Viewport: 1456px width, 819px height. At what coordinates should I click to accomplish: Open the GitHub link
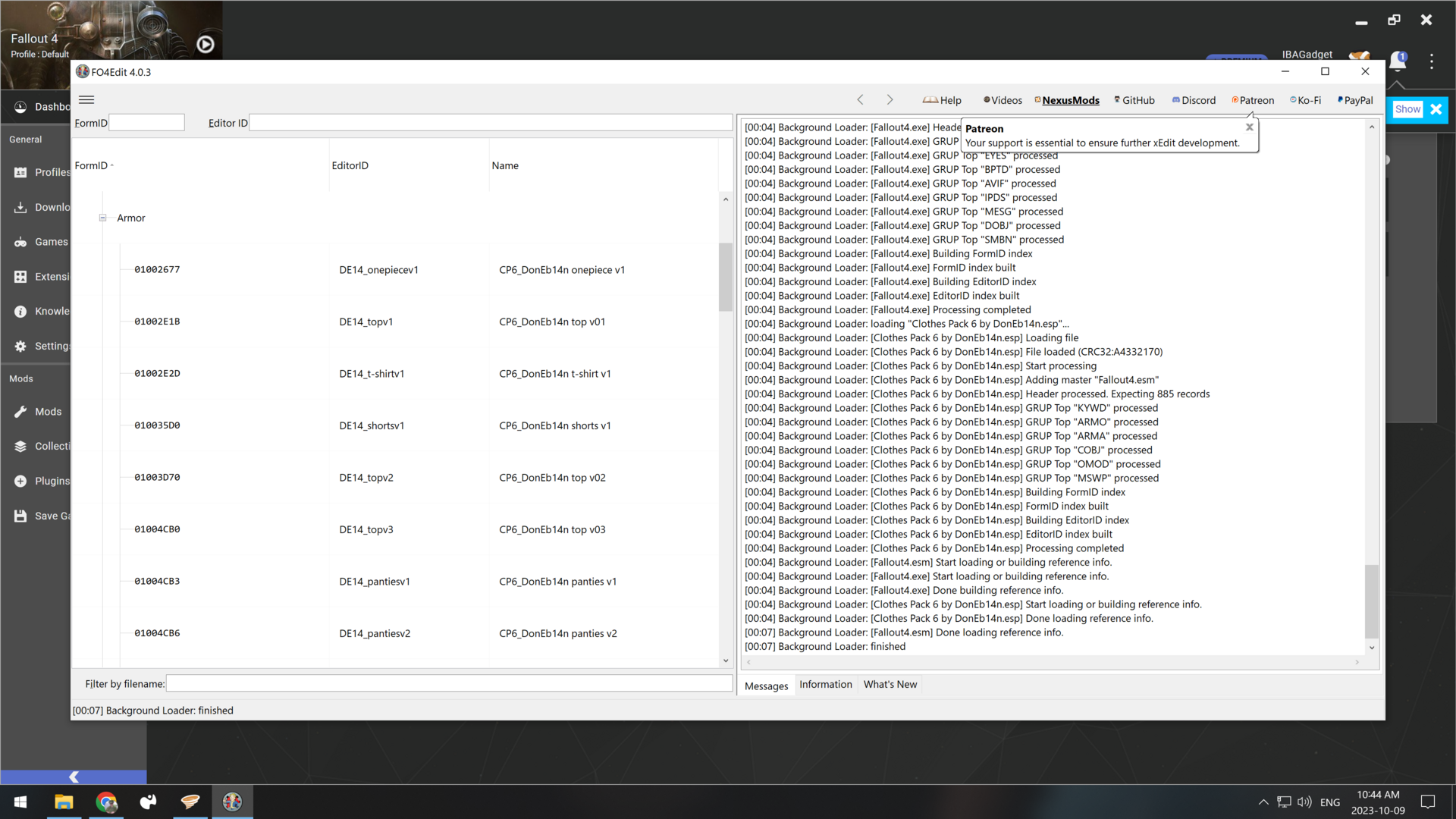(1134, 100)
